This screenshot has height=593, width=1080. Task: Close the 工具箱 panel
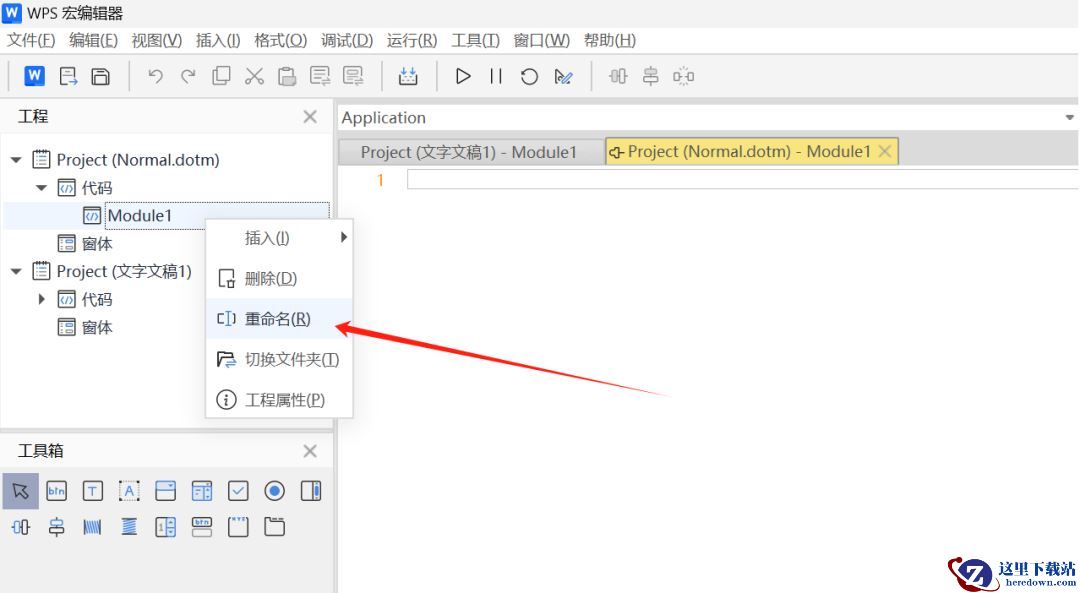pyautogui.click(x=310, y=451)
